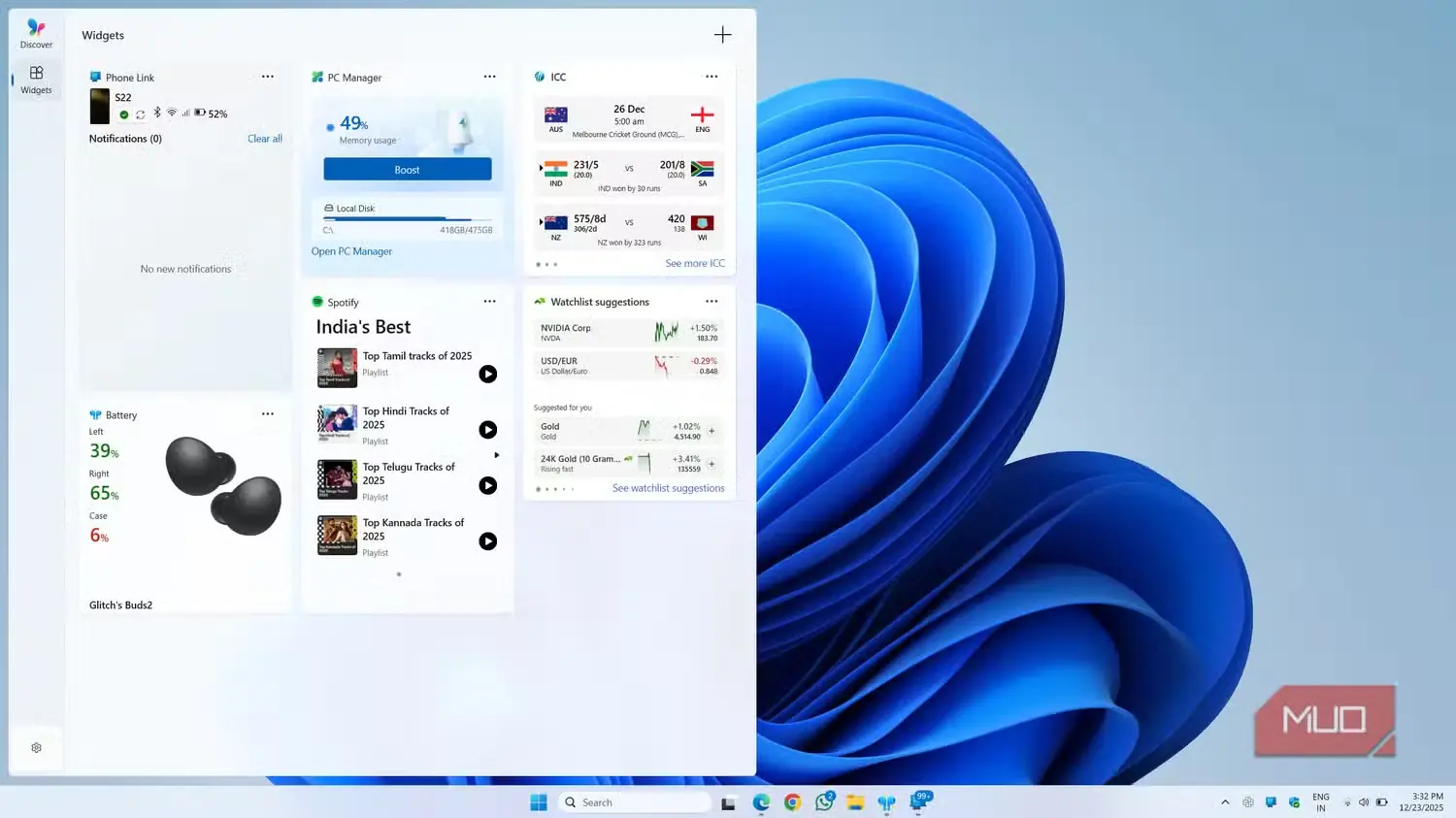Expand the NZ vs WI match result

[629, 228]
